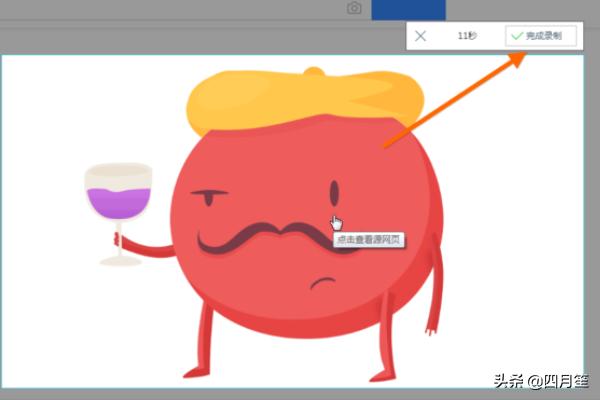The height and width of the screenshot is (400, 600).
Task: Click the blue button in top bar
Action: coord(408,9)
